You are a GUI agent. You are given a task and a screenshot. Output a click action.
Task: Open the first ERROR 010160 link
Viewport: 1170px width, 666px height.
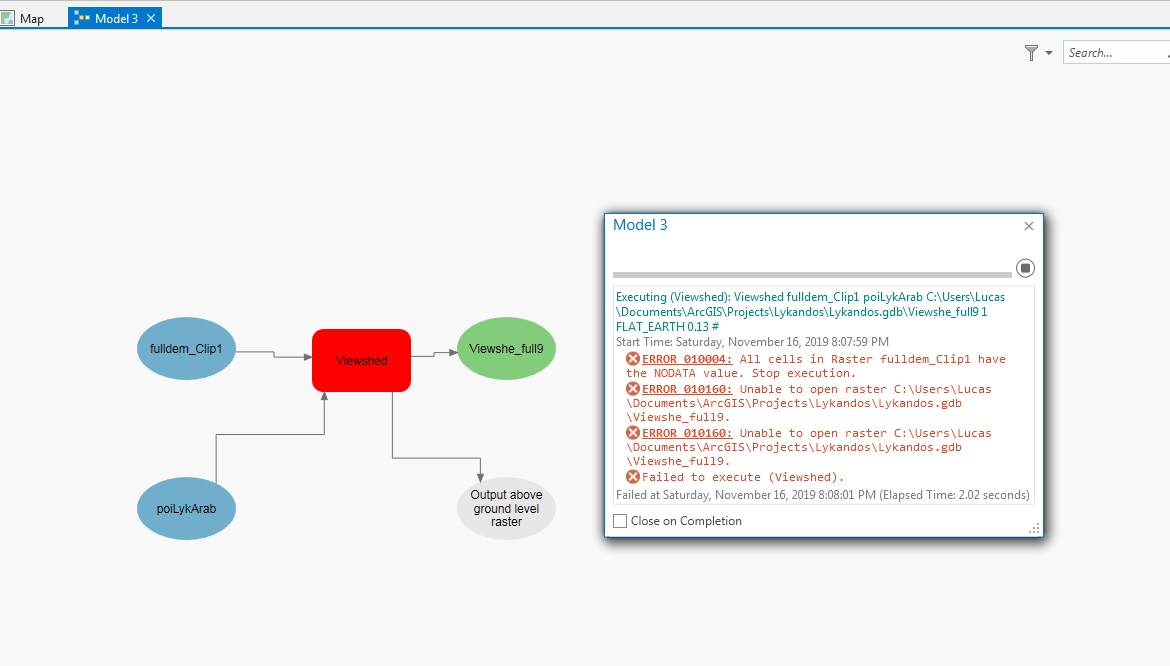pos(686,389)
